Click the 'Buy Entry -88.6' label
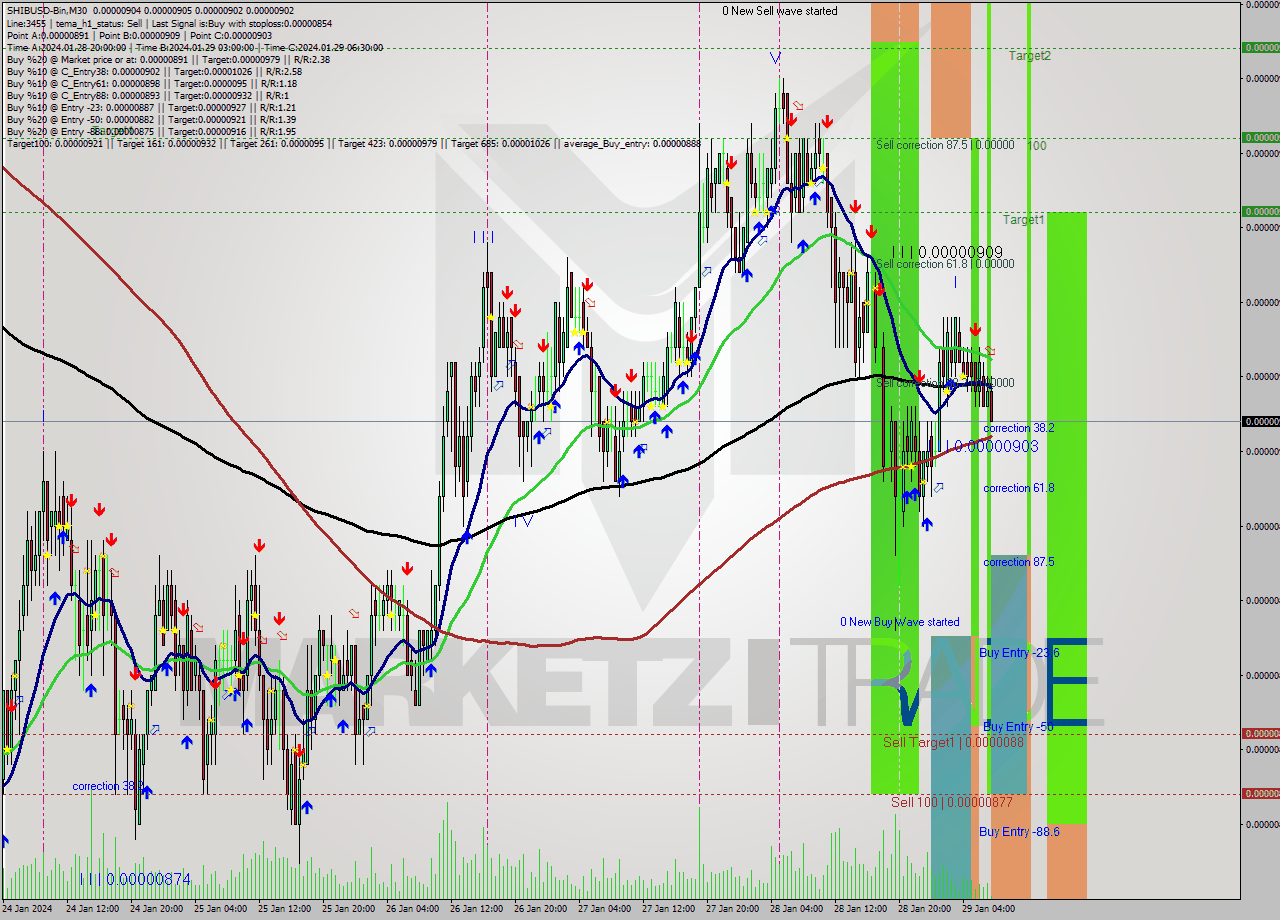 [x=1019, y=831]
